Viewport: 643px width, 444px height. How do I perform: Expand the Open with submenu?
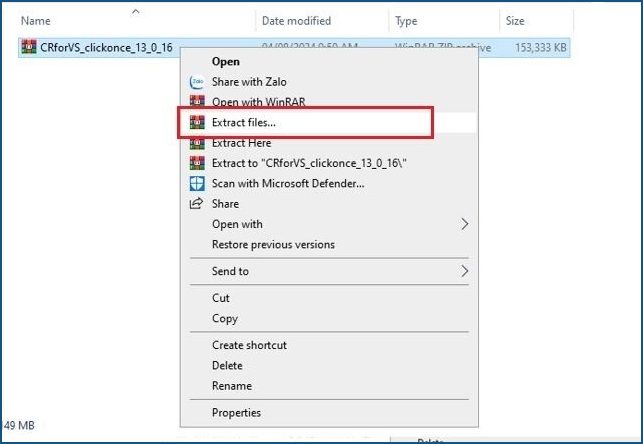(328, 224)
